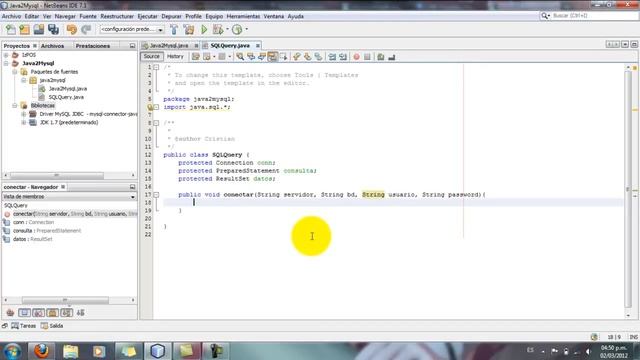This screenshot has height=360, width=640.
Task: Click the NetBeans cube taskbar icon
Action: pos(158,351)
